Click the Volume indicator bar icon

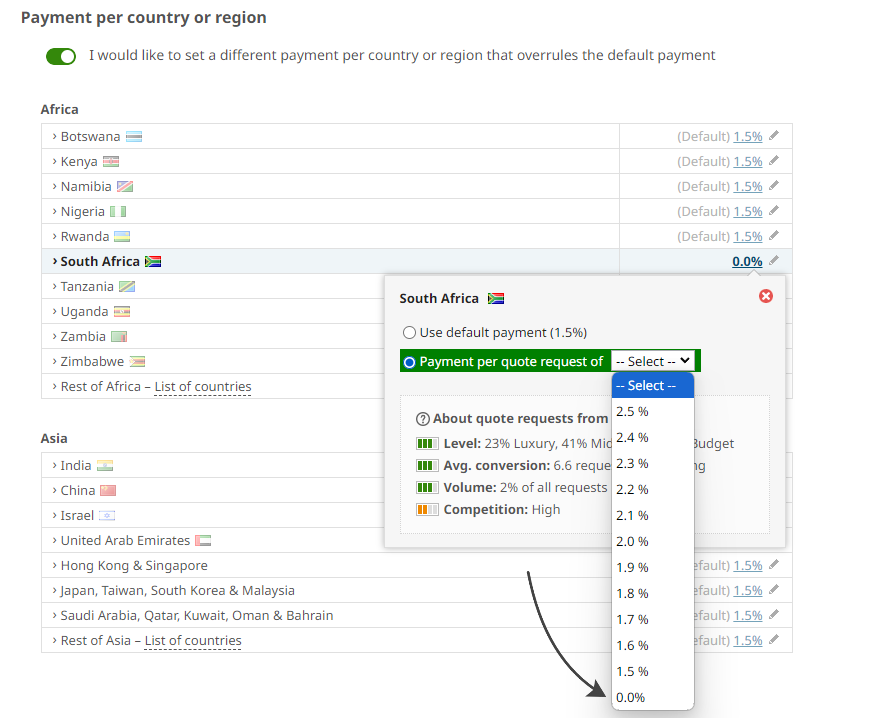428,487
